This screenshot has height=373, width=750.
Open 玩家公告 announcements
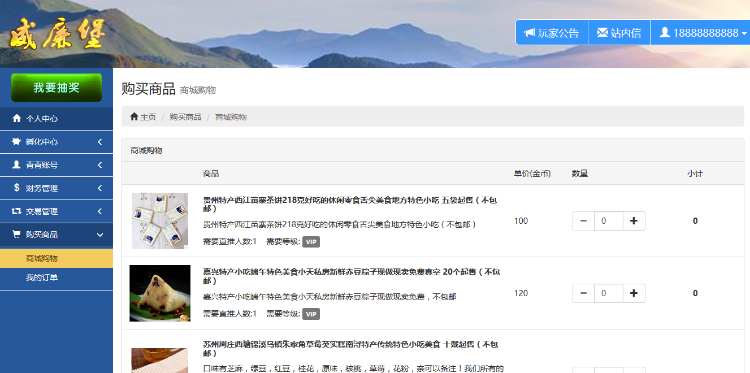[x=552, y=33]
